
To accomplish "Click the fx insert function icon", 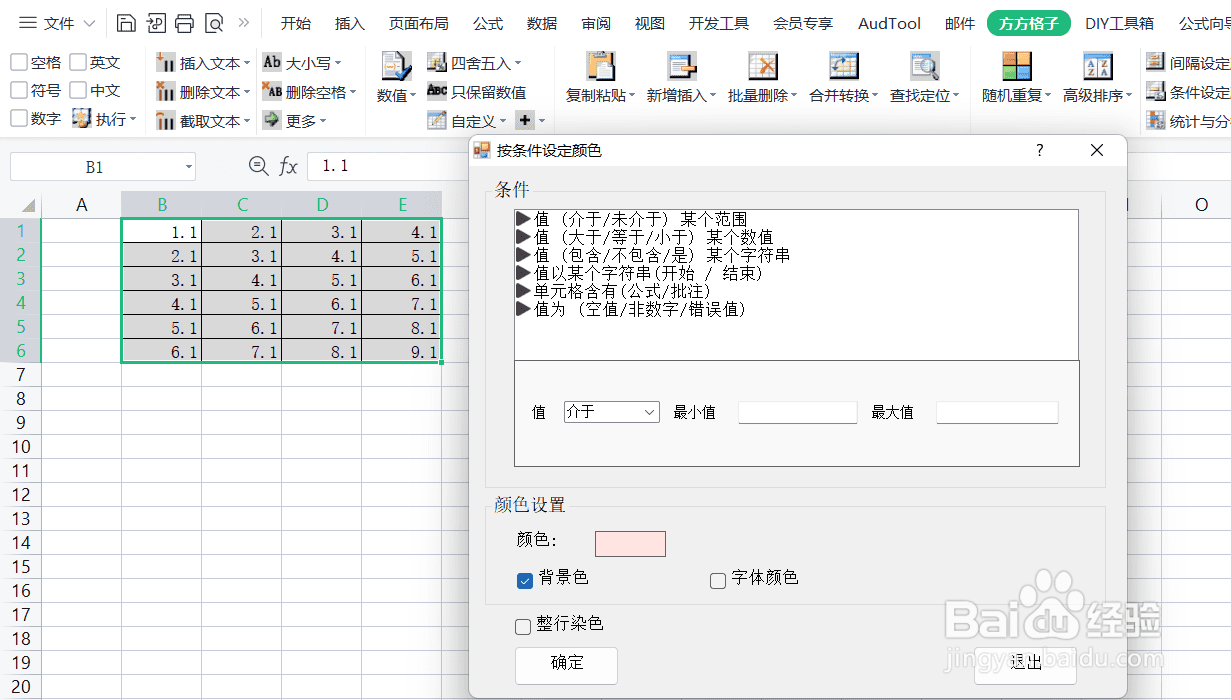I will (288, 166).
